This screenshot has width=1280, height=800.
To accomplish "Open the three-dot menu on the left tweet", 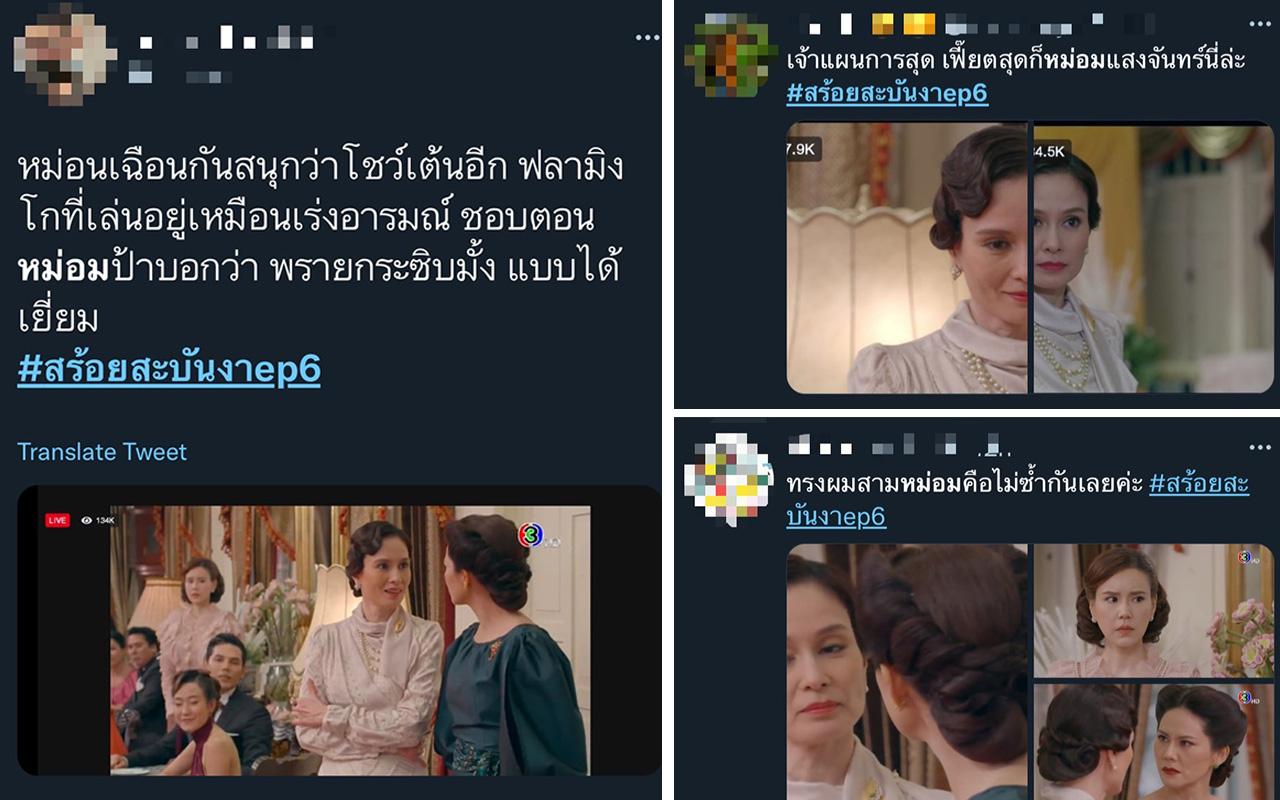I will pos(647,38).
